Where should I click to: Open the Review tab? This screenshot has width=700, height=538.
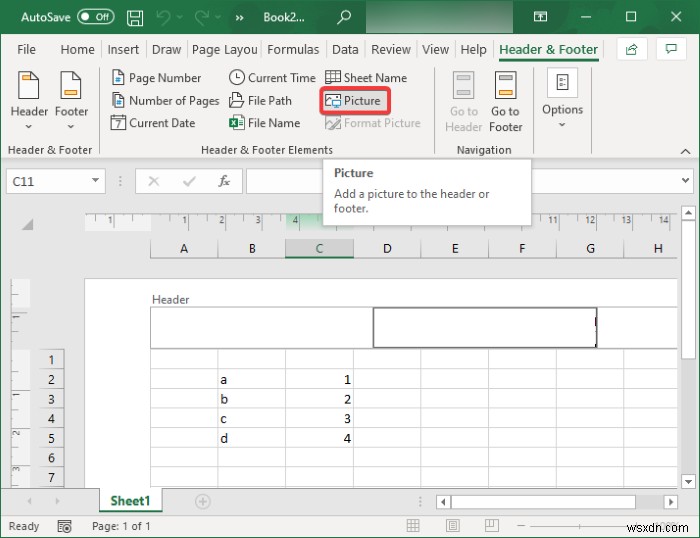(391, 49)
